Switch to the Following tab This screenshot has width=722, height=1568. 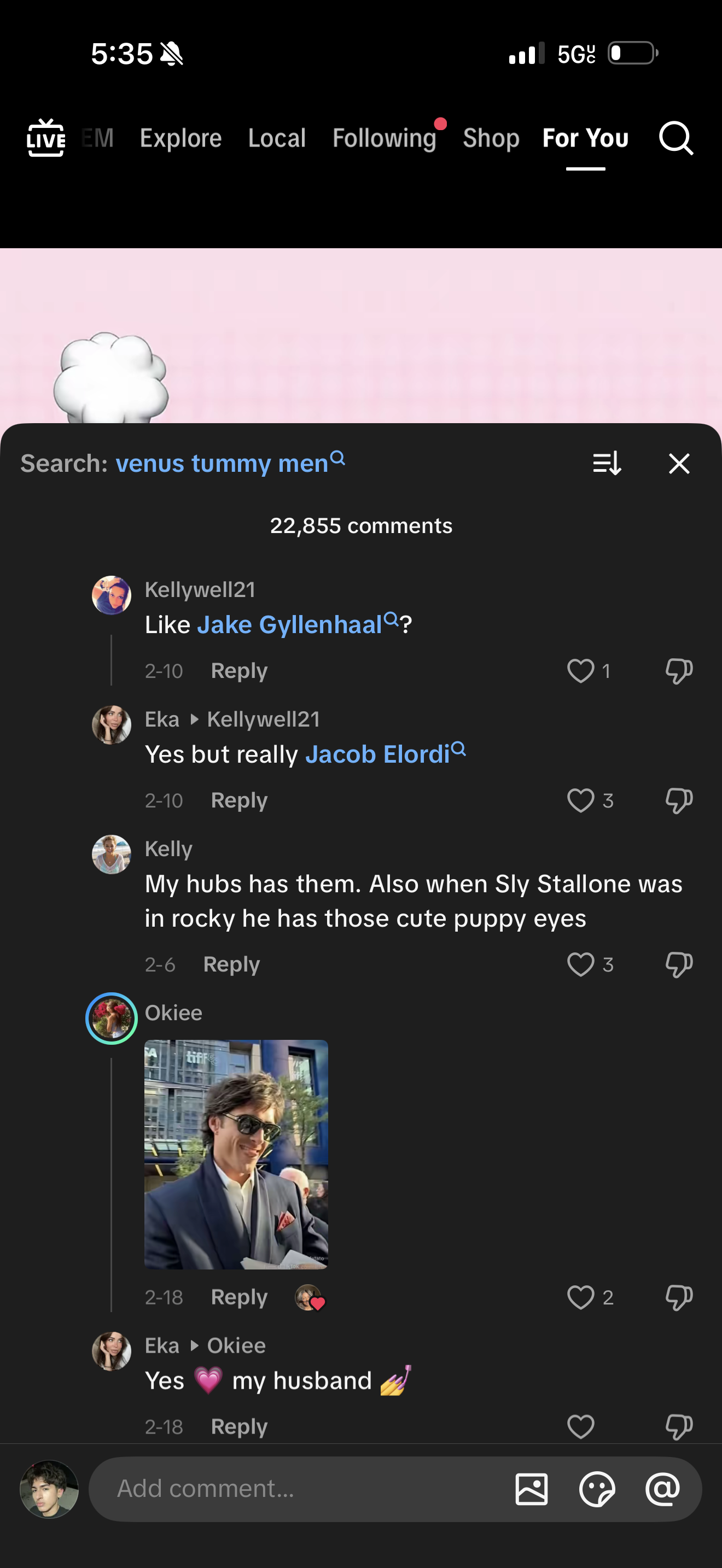pos(384,138)
